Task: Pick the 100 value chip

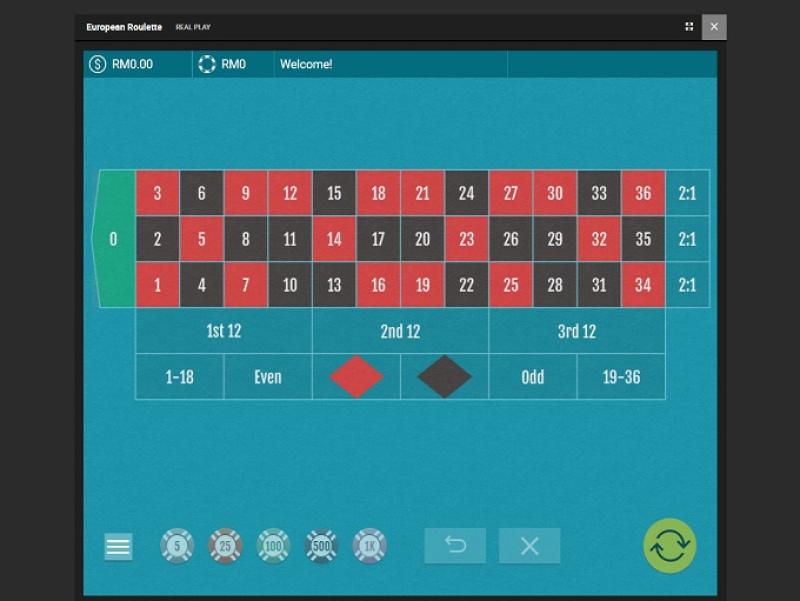Action: pos(273,546)
